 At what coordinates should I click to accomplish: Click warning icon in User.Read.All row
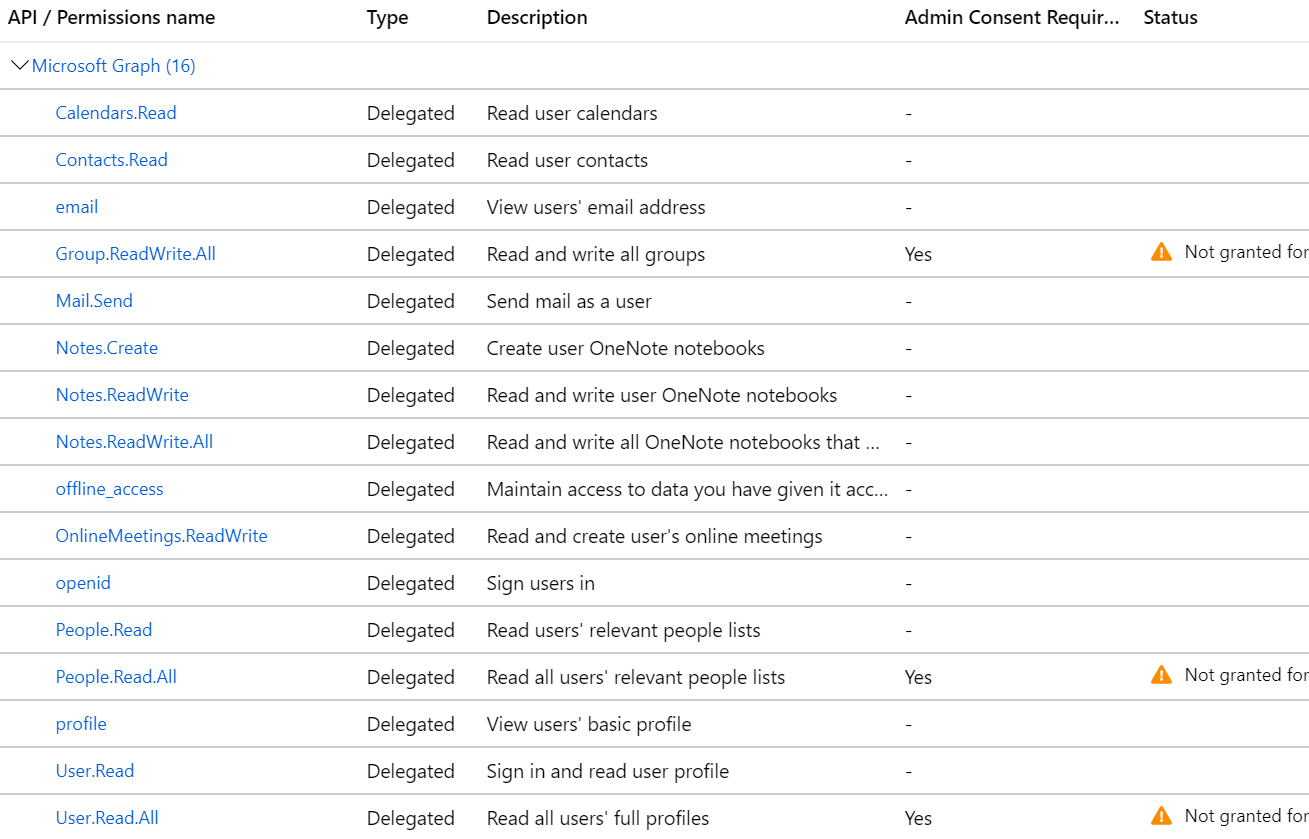(1161, 816)
